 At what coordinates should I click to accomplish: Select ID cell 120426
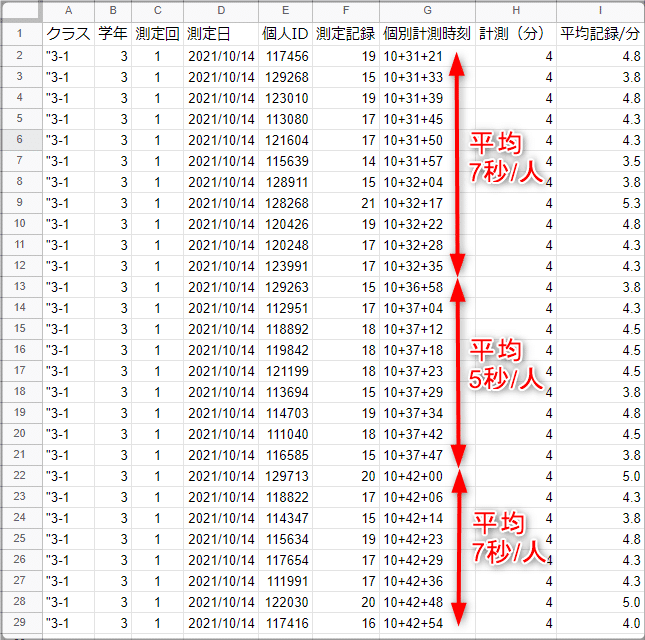[285, 224]
